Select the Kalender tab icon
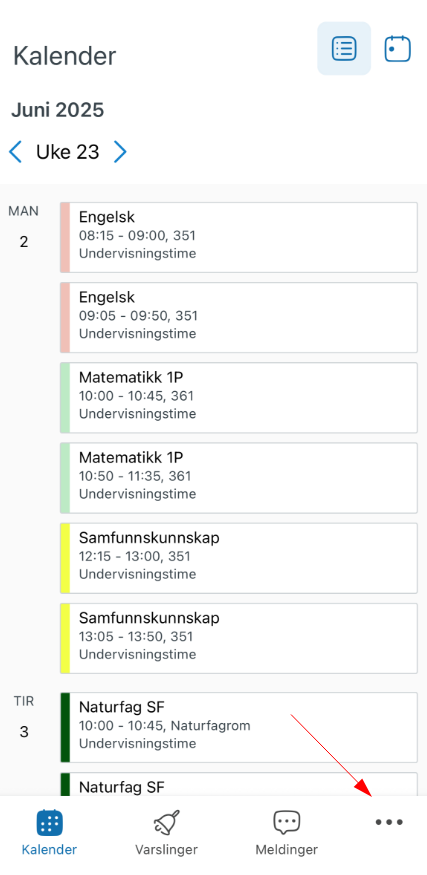The height and width of the screenshot is (875, 427). [50, 823]
